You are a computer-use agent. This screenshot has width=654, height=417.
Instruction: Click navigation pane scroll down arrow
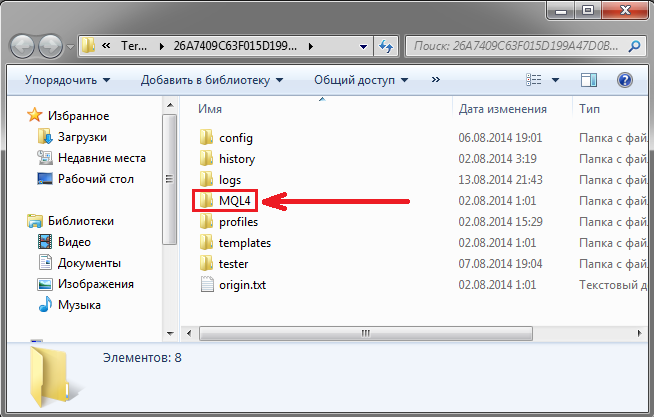coord(170,334)
